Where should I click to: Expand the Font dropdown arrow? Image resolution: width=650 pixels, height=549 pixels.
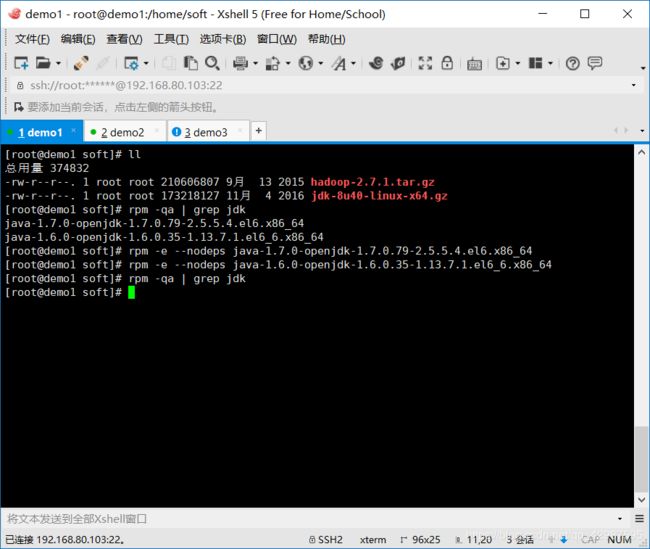[x=353, y=63]
